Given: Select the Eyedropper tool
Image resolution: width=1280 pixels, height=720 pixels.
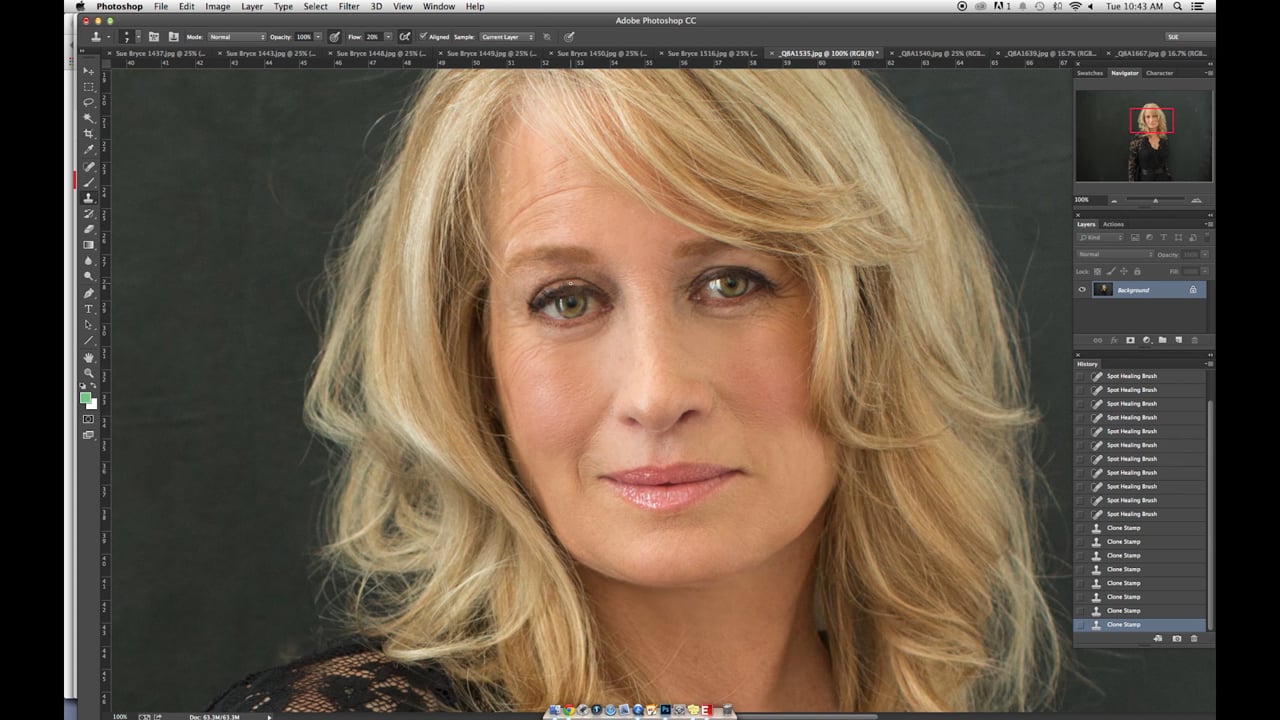Looking at the screenshot, I should click(x=89, y=149).
